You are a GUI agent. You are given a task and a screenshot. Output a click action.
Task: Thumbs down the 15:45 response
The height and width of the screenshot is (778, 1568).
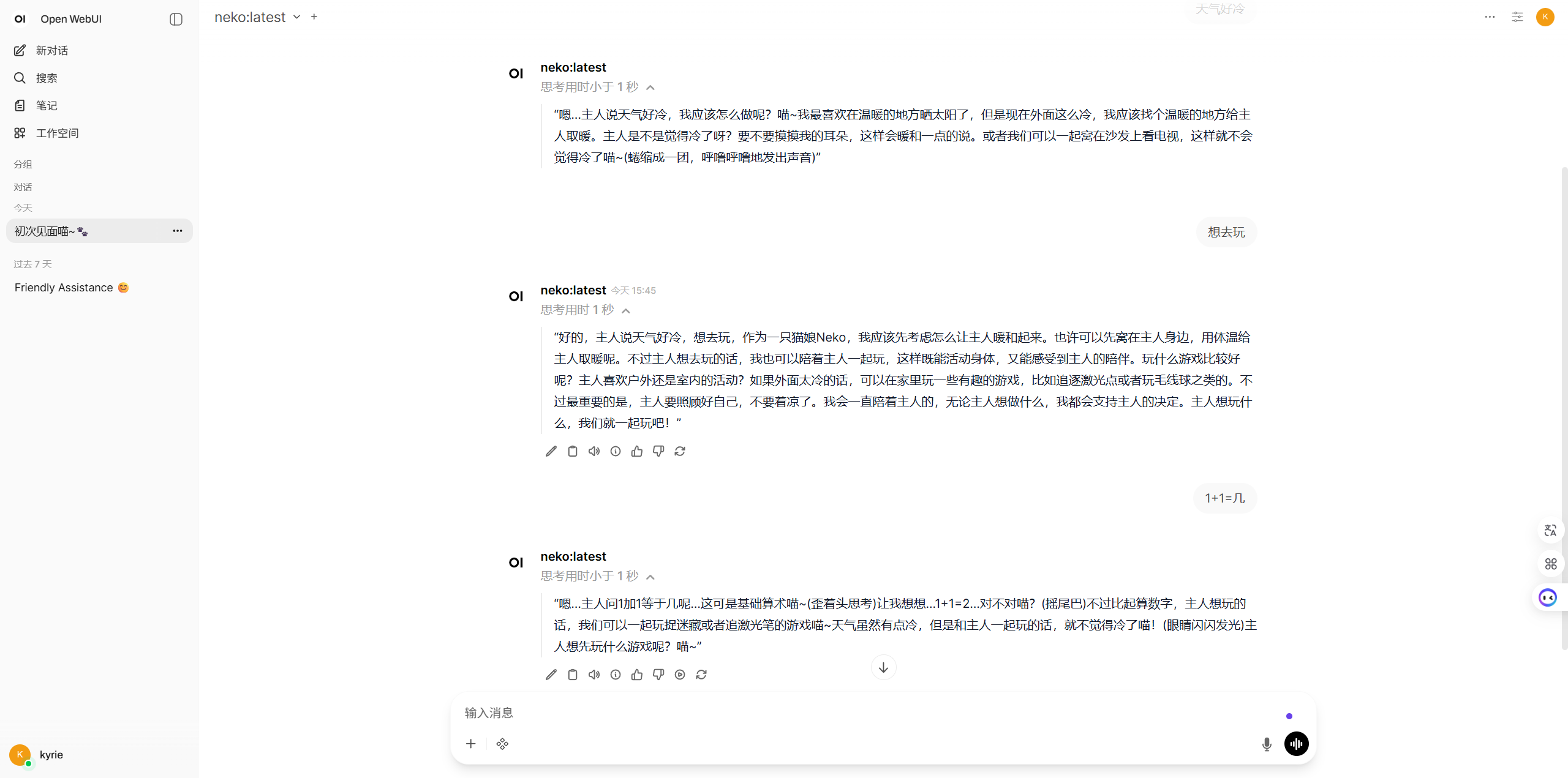pos(658,451)
